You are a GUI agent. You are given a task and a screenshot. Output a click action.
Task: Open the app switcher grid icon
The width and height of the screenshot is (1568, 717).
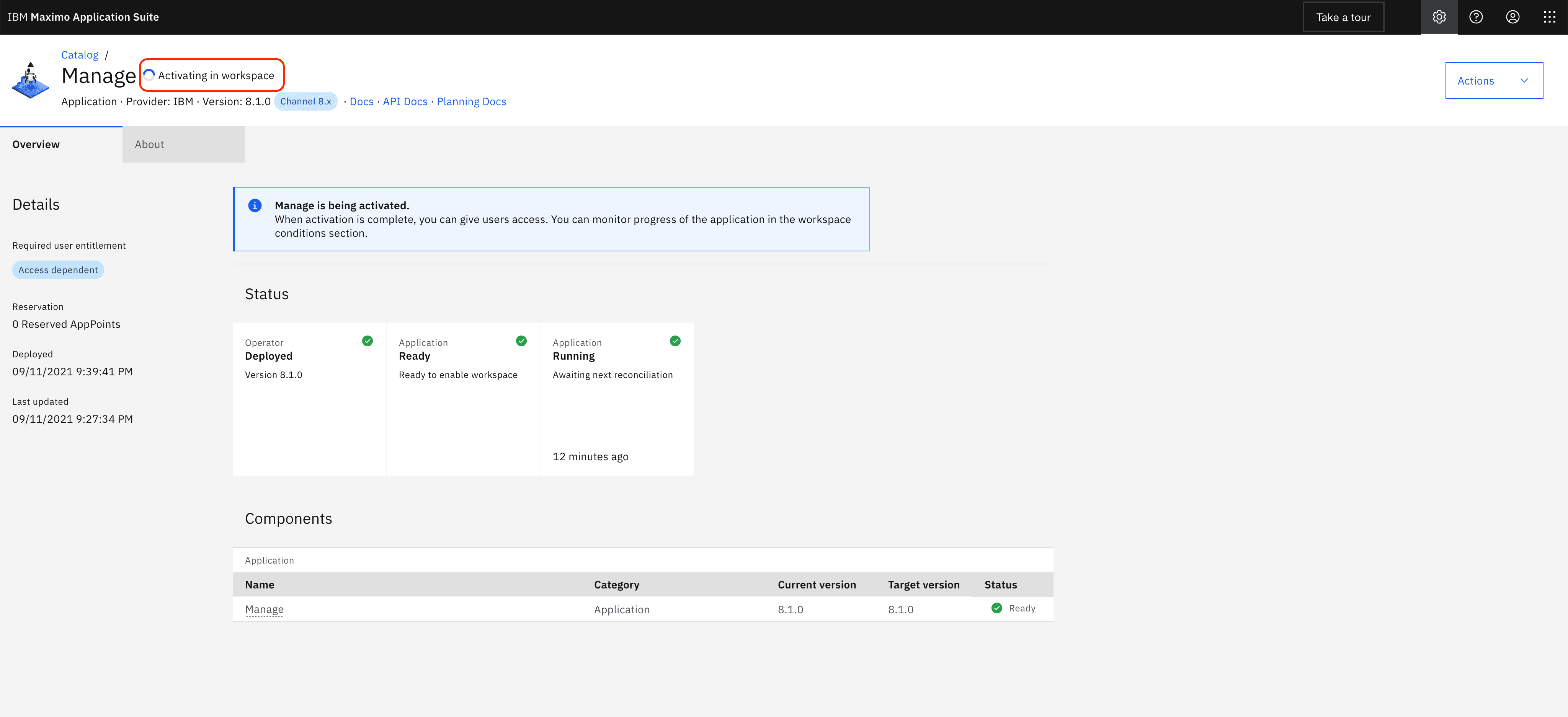[x=1549, y=17]
